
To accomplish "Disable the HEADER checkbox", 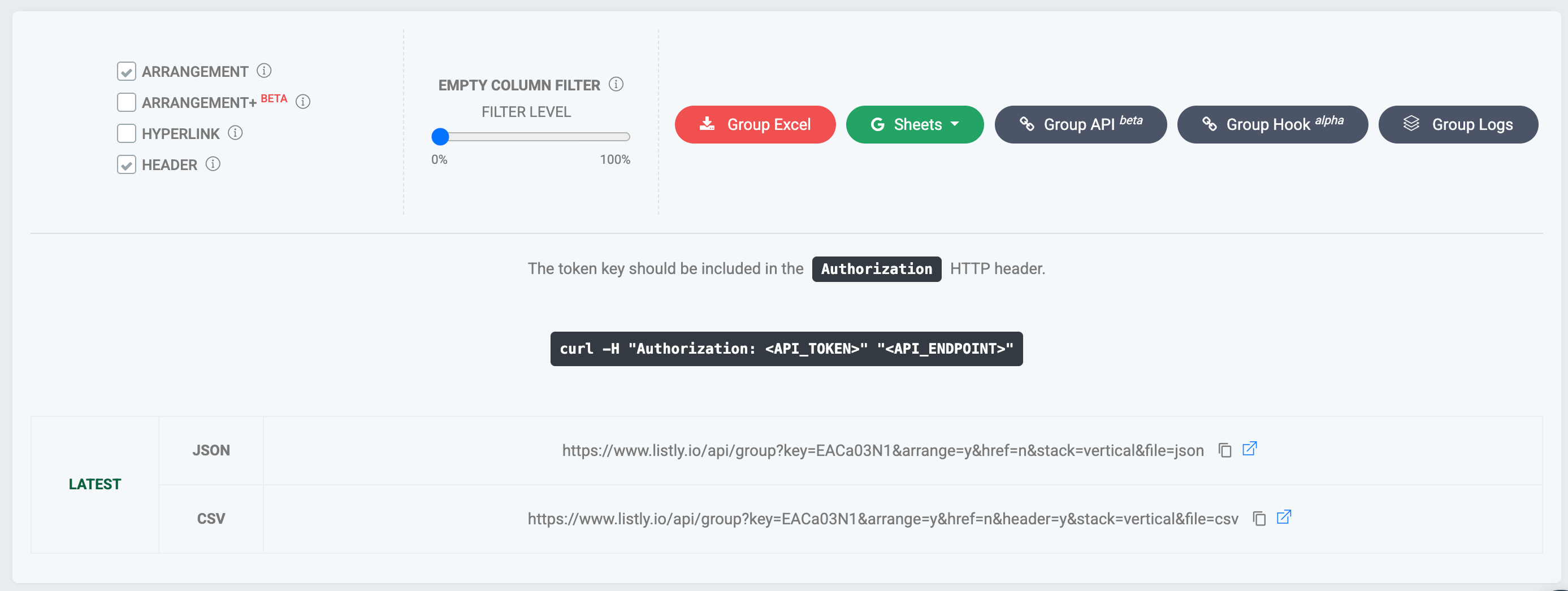I will (x=126, y=164).
